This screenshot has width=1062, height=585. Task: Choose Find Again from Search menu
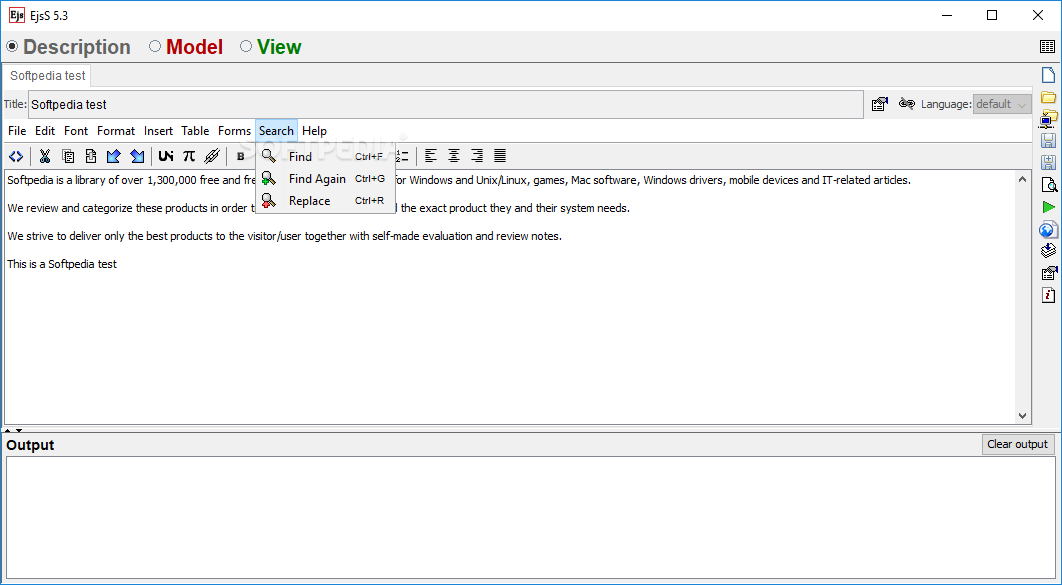tap(325, 179)
